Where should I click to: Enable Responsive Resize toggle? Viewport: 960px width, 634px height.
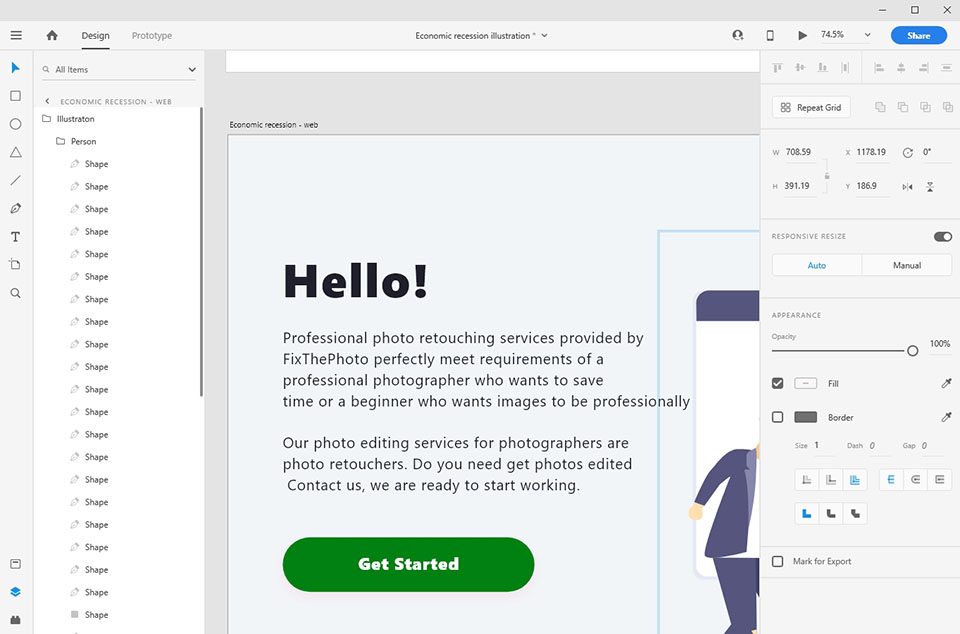(x=941, y=237)
